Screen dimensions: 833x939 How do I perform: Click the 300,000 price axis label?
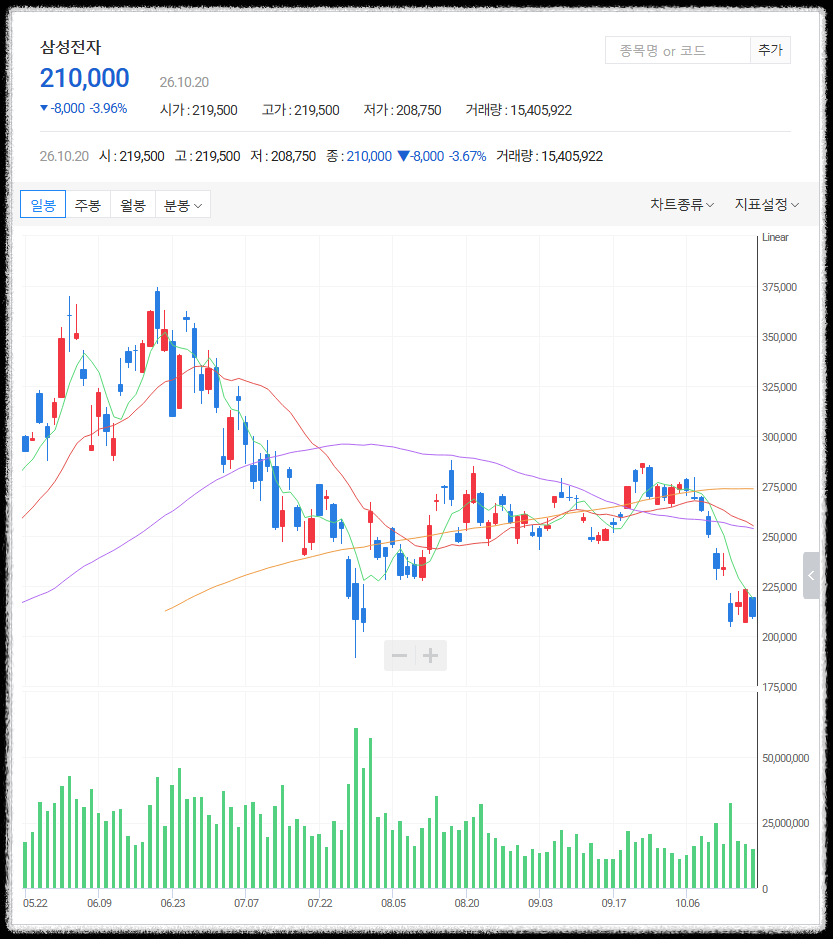point(779,437)
